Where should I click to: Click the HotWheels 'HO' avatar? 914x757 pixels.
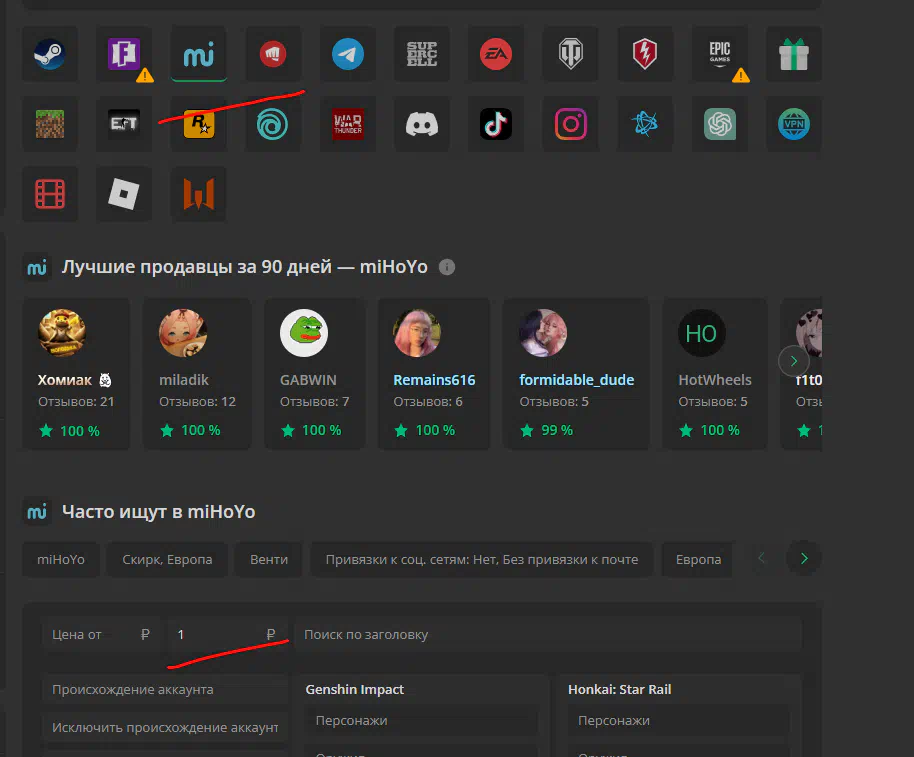click(701, 333)
